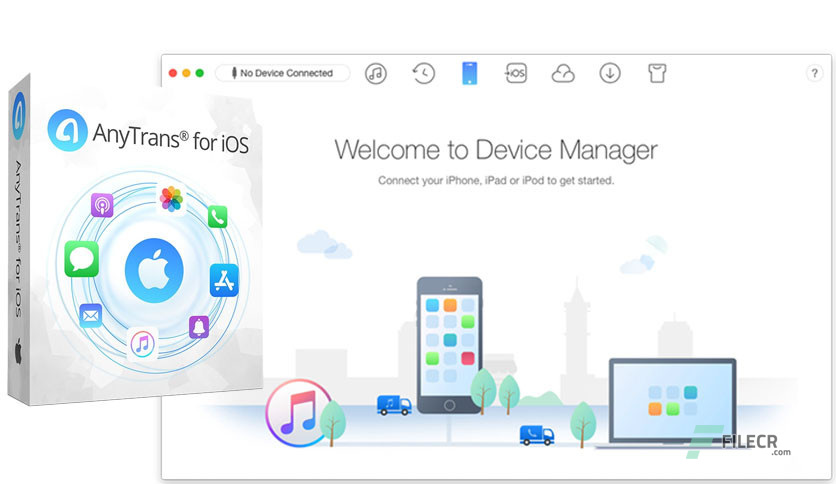836x484 pixels.
Task: Click the App Store icon on product box
Action: pyautogui.click(x=224, y=280)
